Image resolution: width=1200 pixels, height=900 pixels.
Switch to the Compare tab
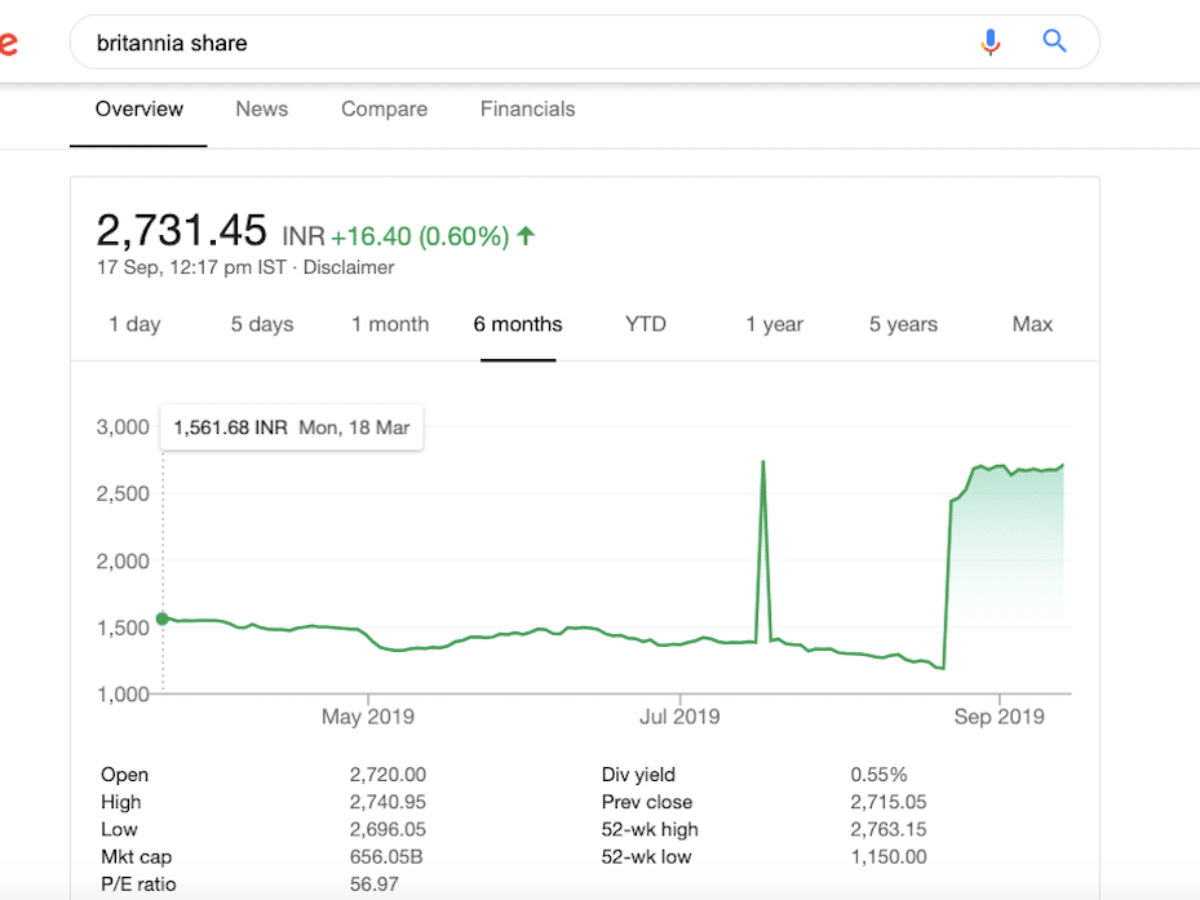(x=384, y=109)
